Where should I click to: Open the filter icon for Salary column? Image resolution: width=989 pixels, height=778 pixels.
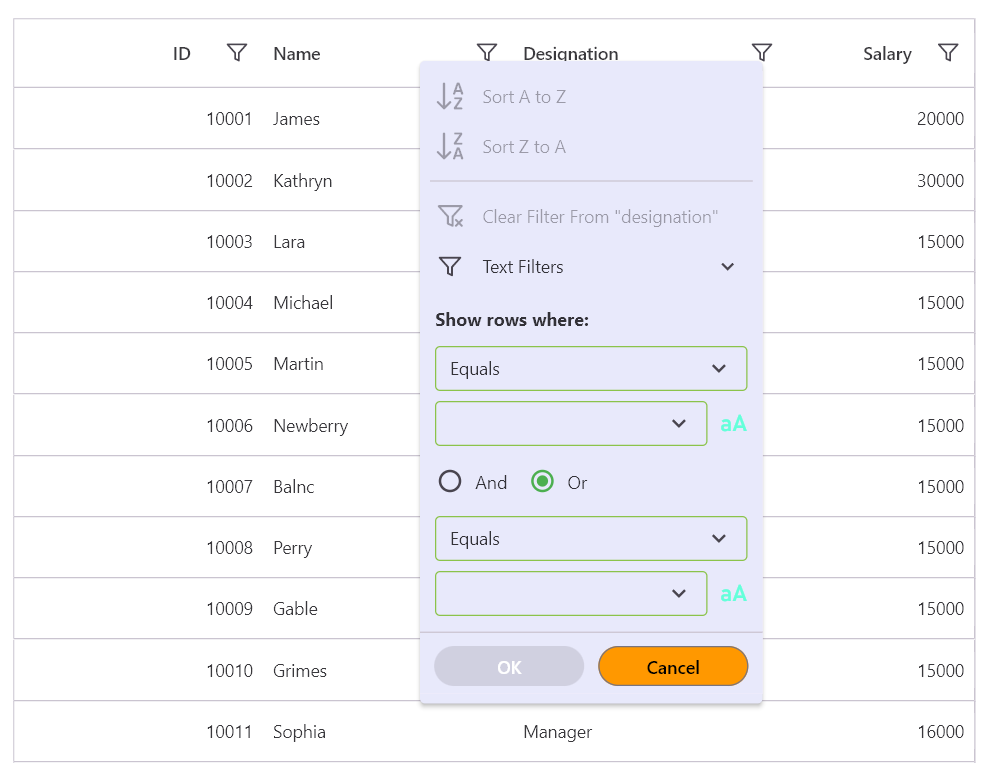tap(948, 53)
